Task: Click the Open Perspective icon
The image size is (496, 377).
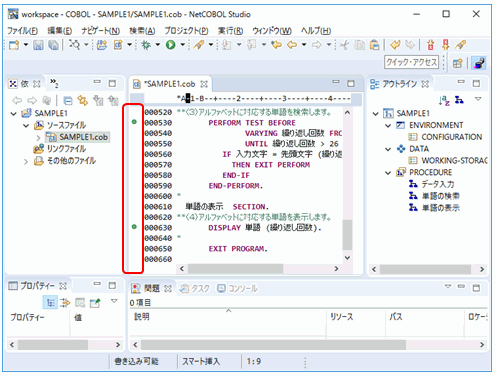Action: [458, 63]
